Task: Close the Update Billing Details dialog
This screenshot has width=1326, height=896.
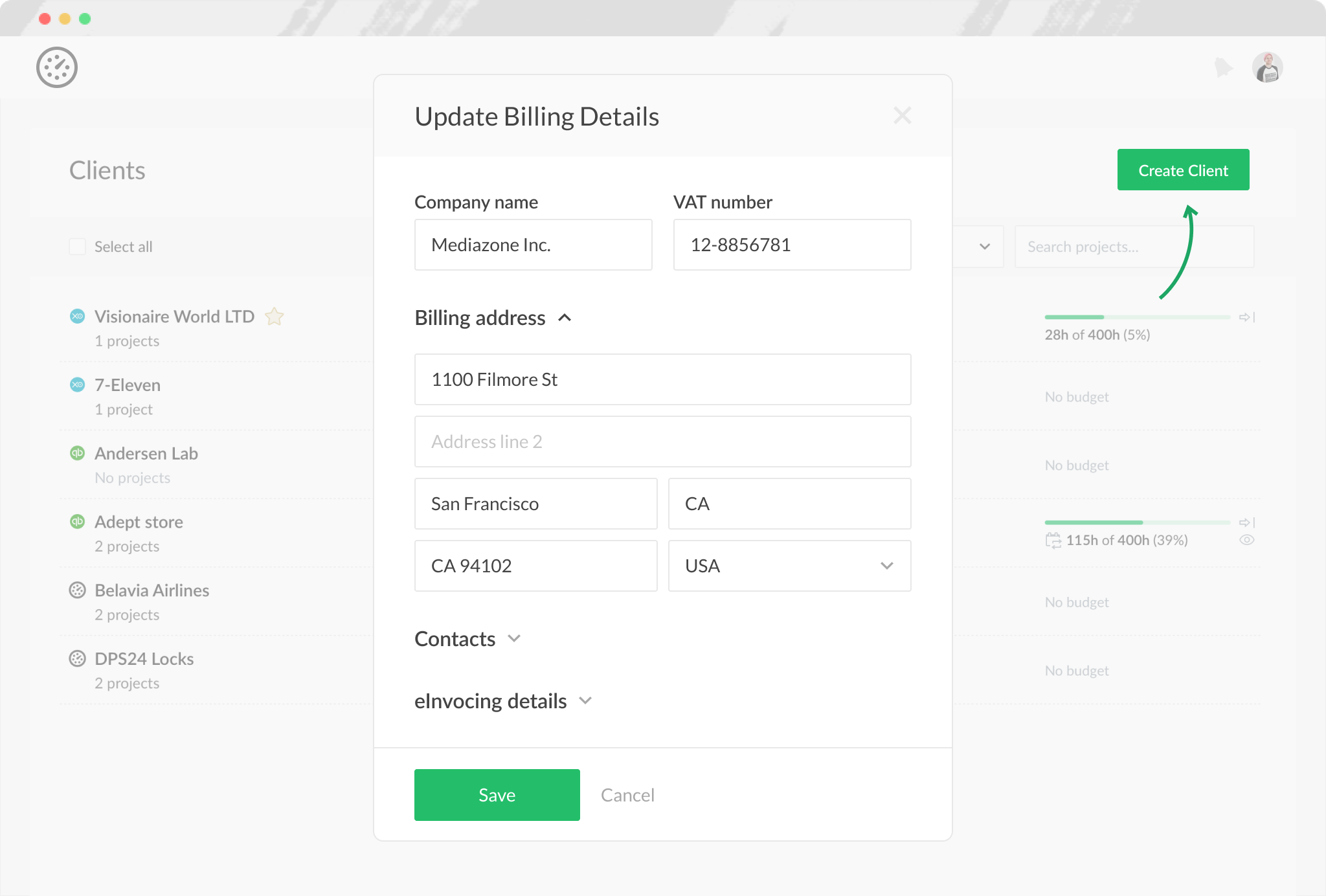Action: point(902,116)
